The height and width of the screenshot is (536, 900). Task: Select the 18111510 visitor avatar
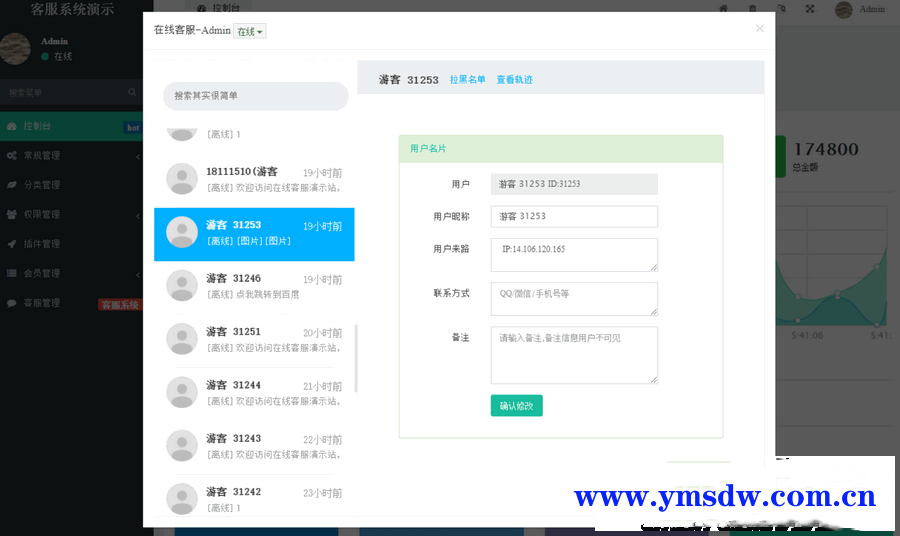tap(181, 178)
